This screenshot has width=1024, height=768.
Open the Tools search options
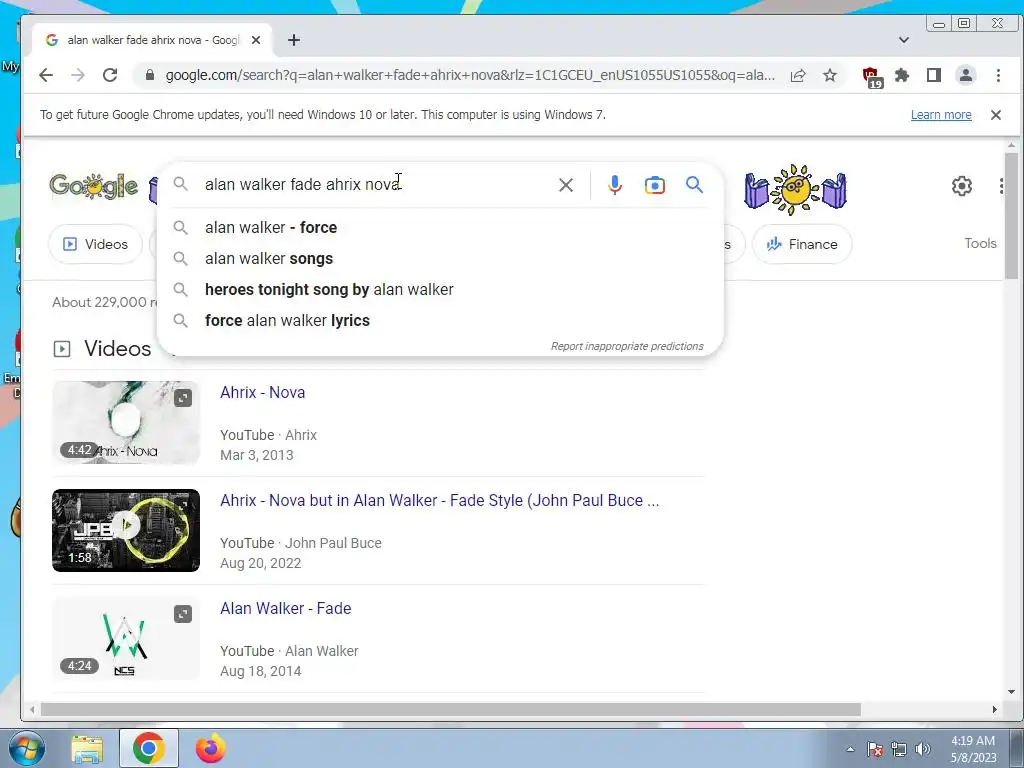point(980,243)
